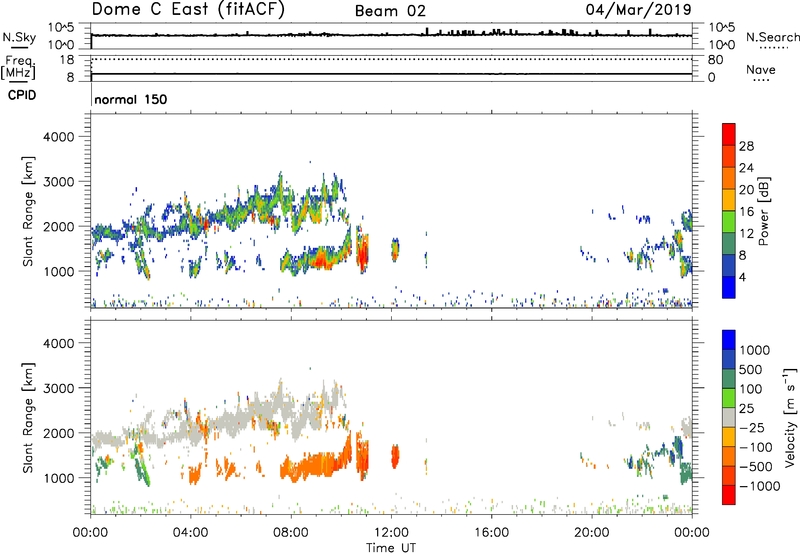Pick the red bottom segment of Velocity colorbar
Screen dimensions: 800x554
tap(729, 494)
